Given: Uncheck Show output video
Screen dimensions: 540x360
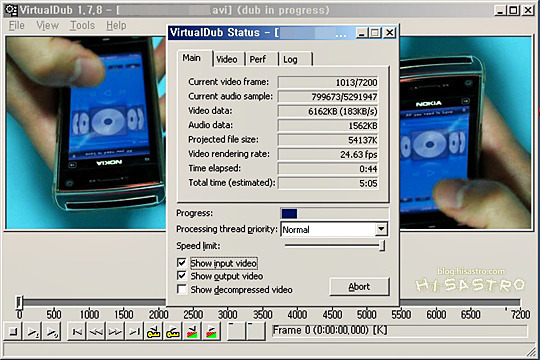Looking at the screenshot, I should click(181, 276).
